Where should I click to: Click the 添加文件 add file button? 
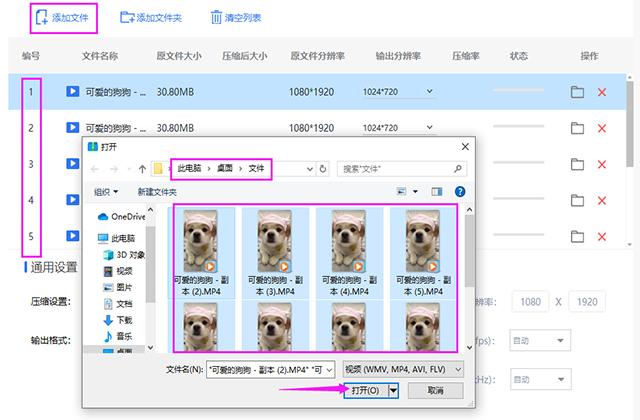[62, 18]
